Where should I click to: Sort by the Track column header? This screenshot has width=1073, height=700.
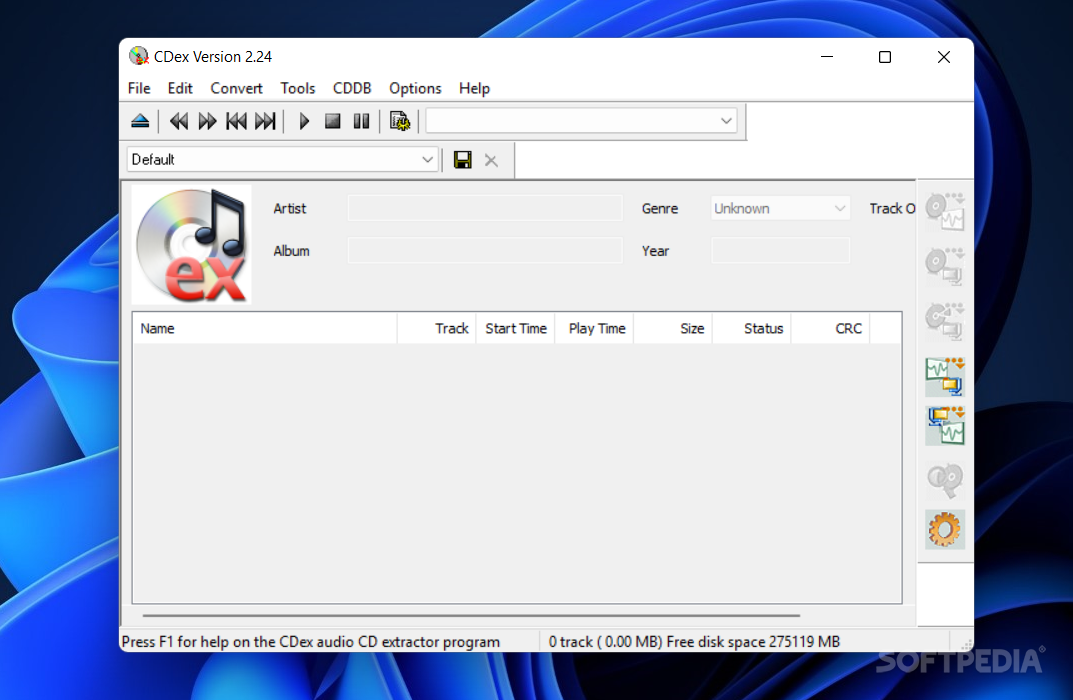[x=437, y=328]
